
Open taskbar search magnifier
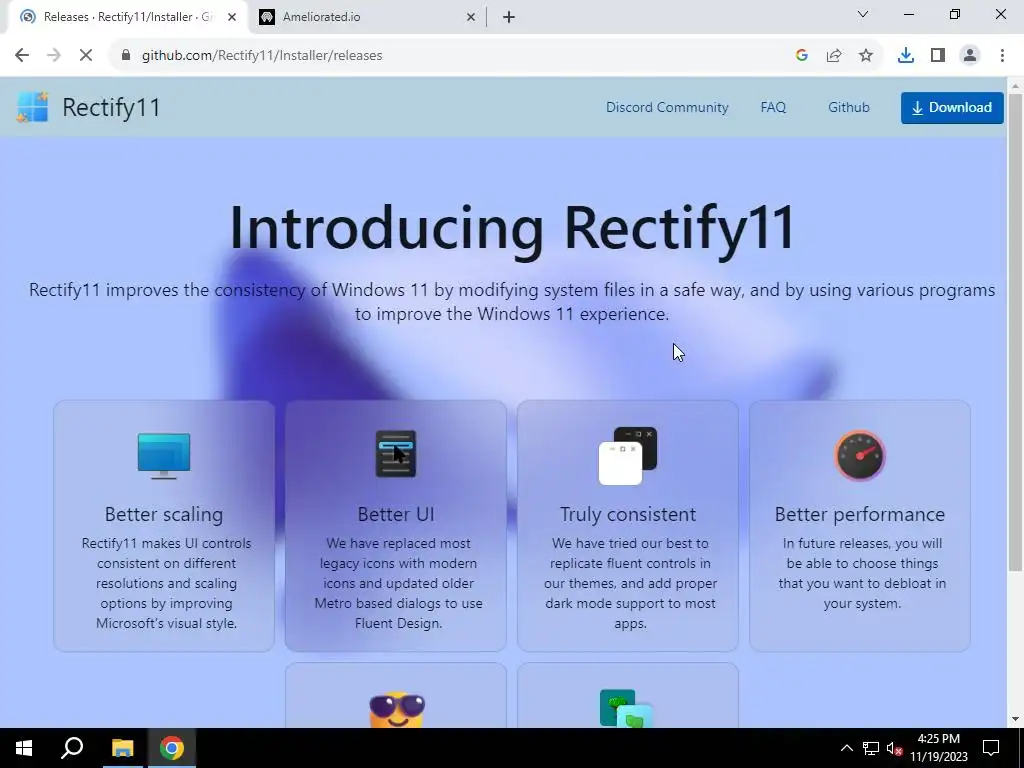[x=72, y=748]
